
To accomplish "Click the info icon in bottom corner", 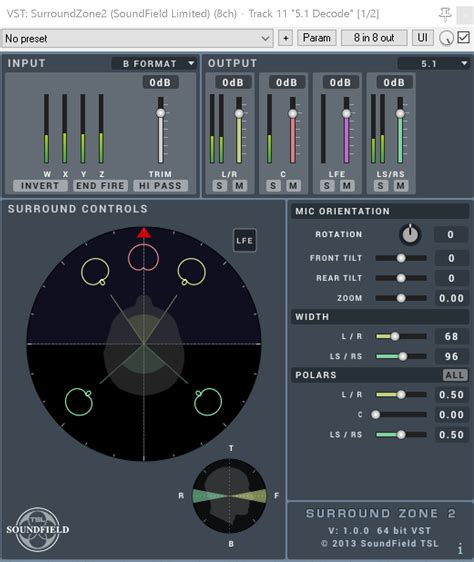I will tap(460, 548).
